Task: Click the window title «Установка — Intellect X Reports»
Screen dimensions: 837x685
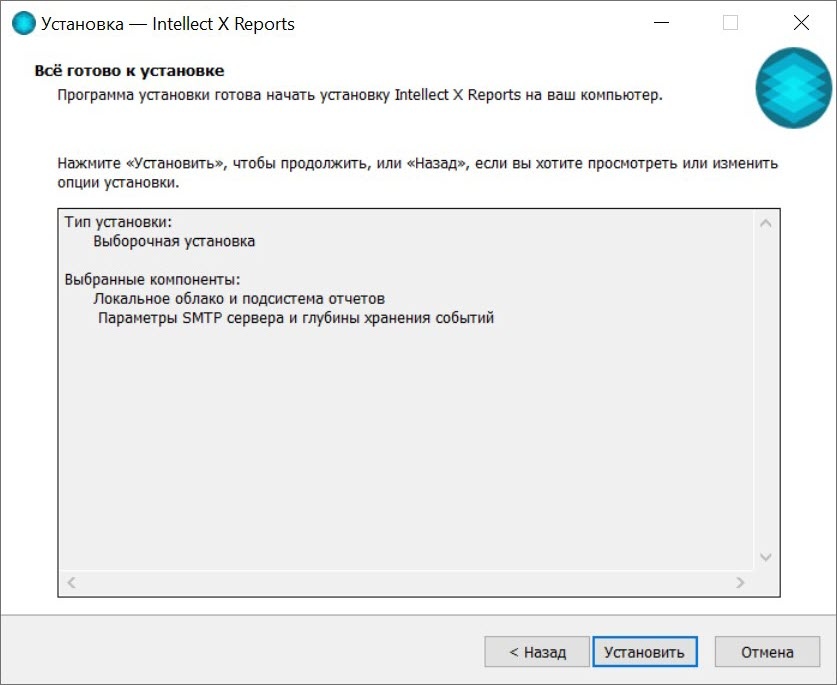Action: (168, 23)
